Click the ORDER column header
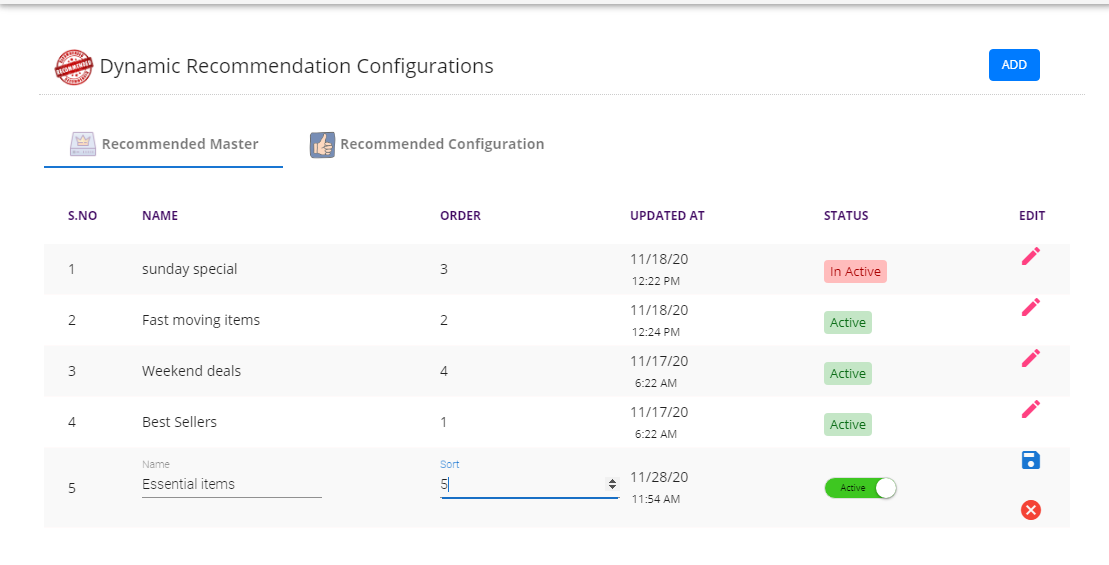1109x565 pixels. [460, 215]
